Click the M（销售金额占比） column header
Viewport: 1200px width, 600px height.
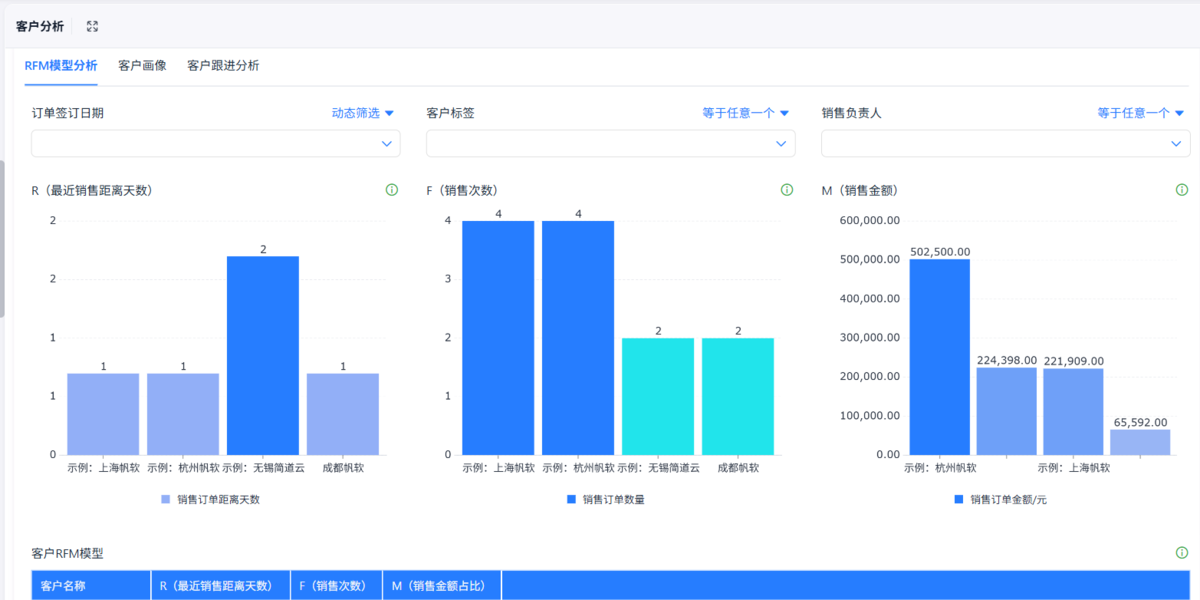click(442, 586)
